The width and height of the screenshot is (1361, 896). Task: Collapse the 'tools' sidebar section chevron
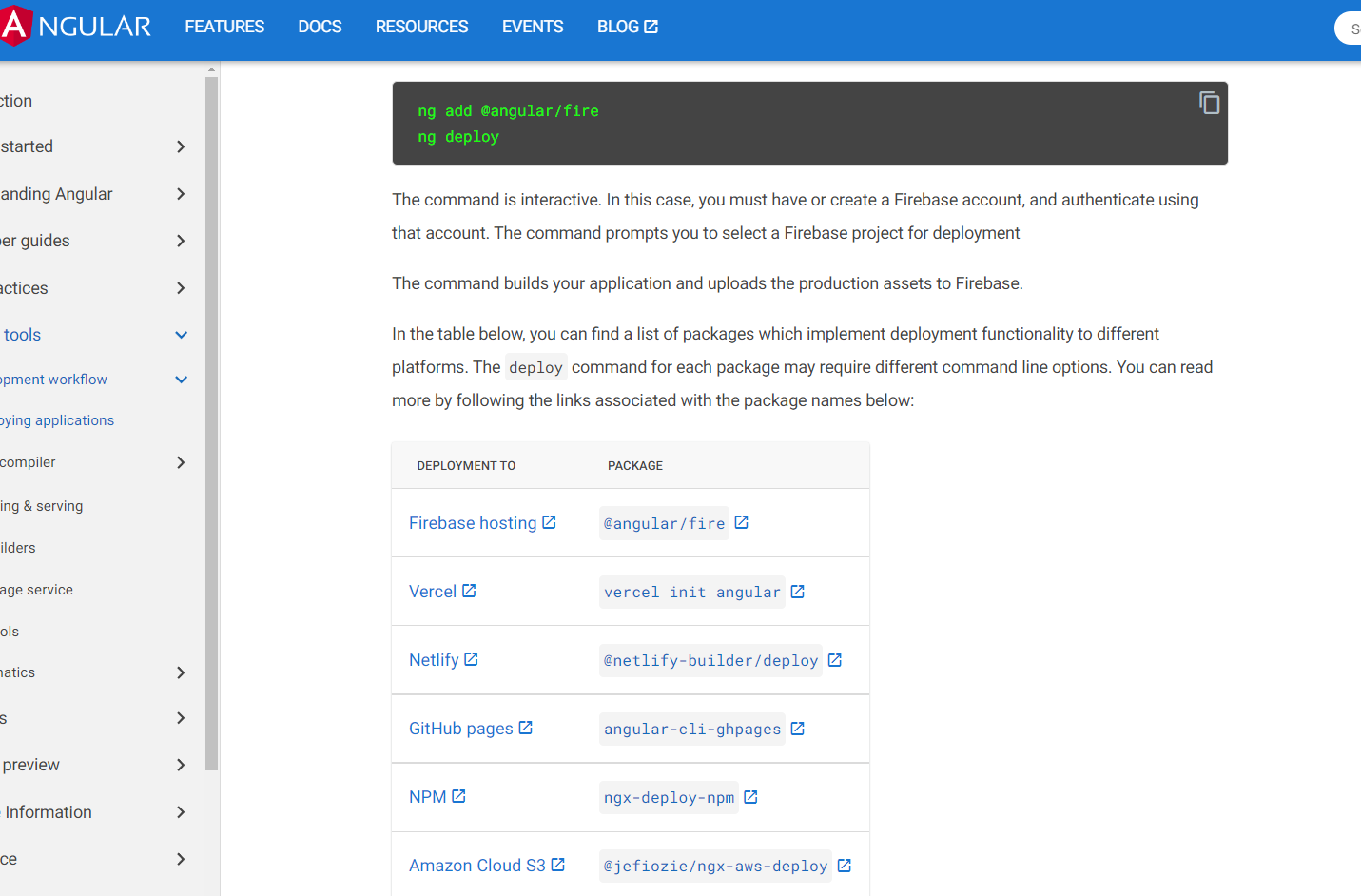181,335
